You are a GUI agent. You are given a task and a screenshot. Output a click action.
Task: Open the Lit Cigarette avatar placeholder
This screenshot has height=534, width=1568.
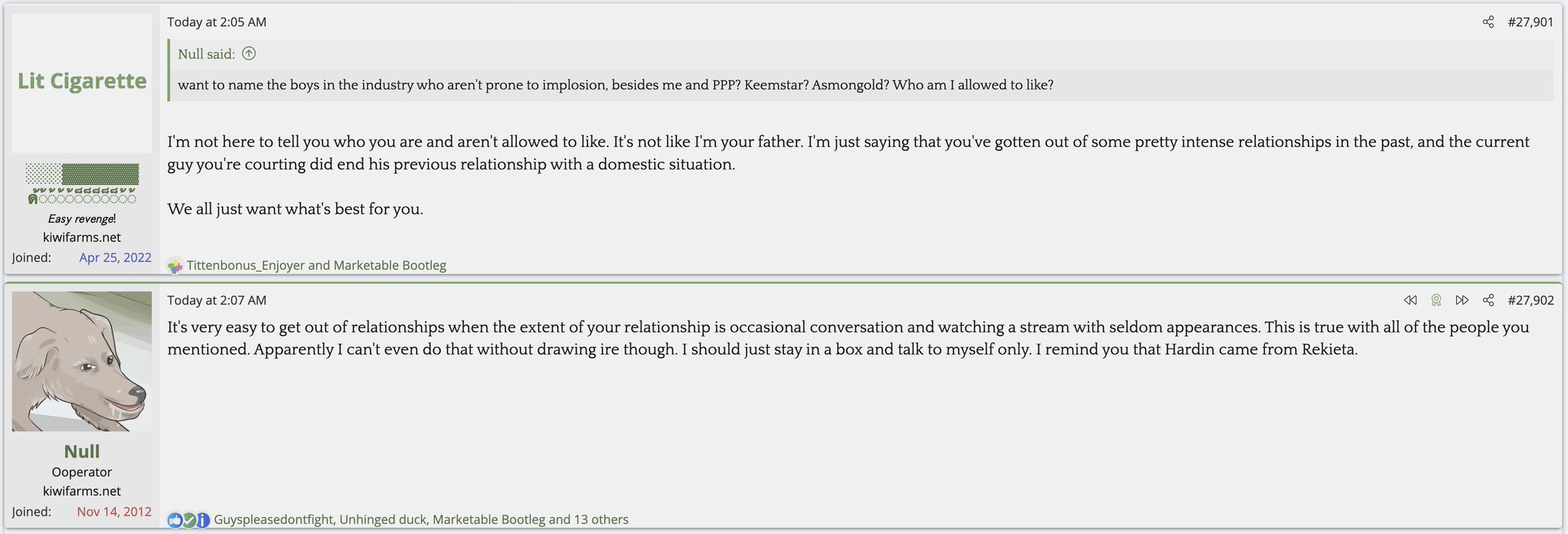pos(82,83)
